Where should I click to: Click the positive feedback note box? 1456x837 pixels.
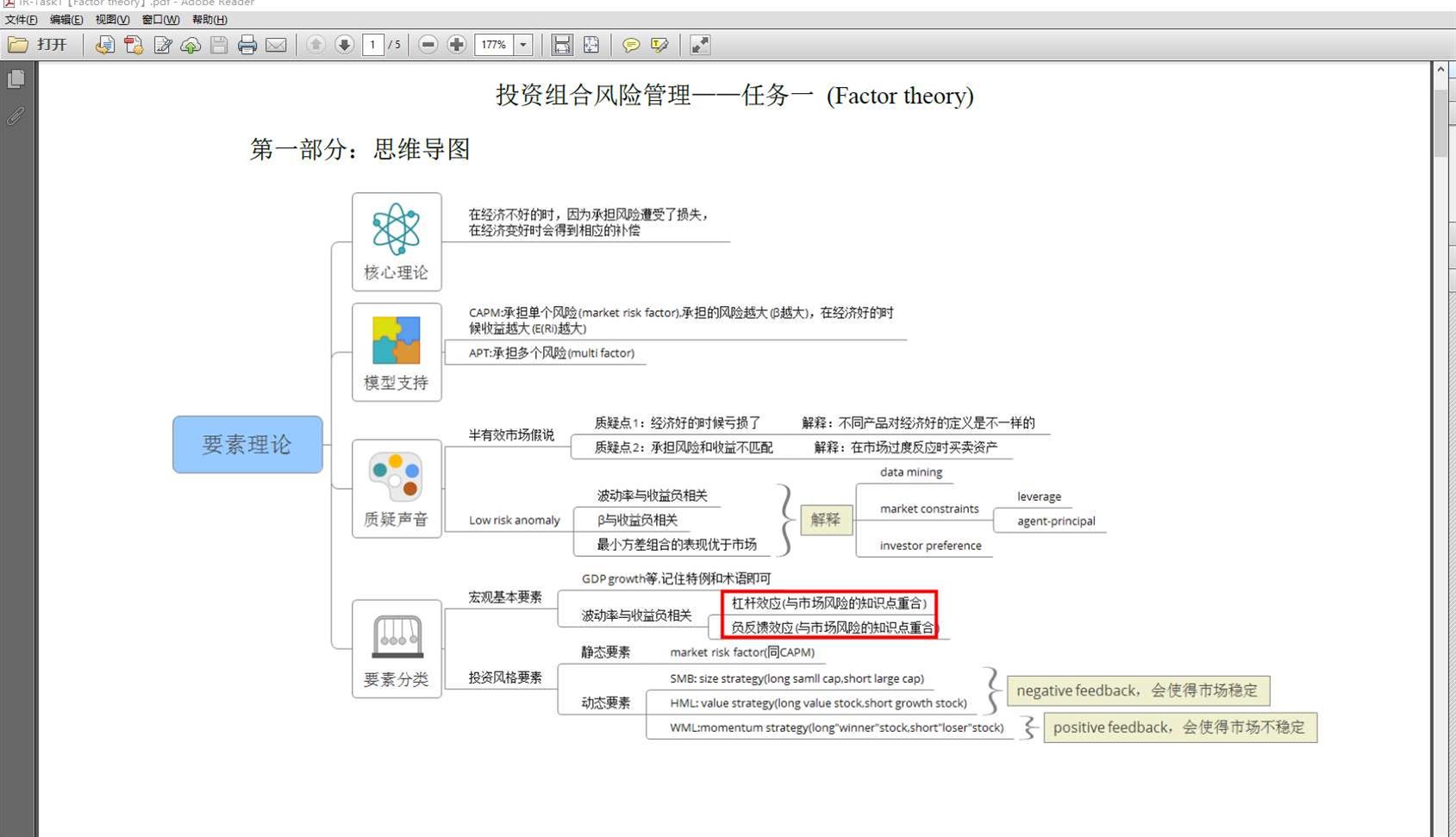(1180, 728)
